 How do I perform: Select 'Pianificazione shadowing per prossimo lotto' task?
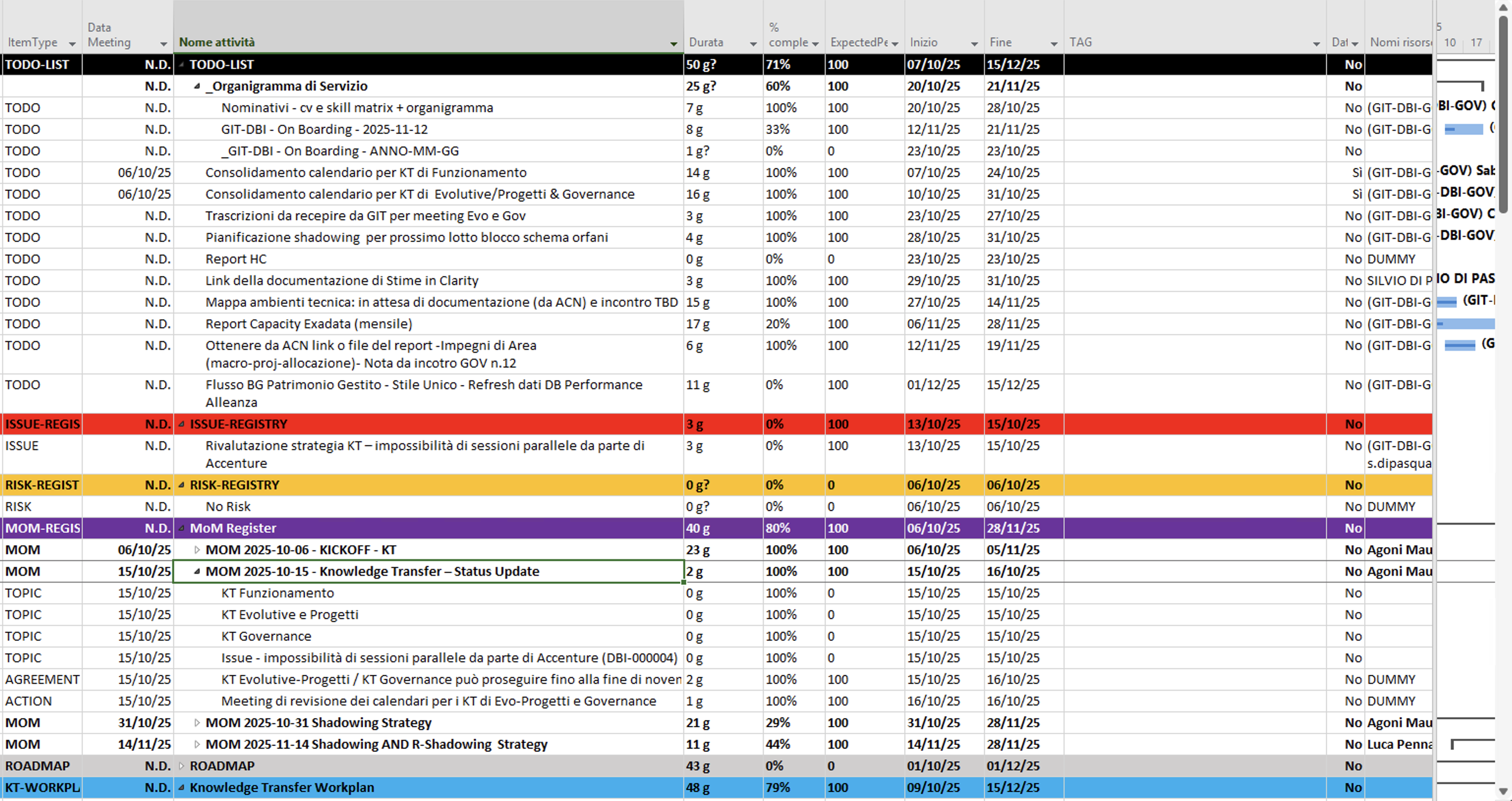(x=406, y=238)
